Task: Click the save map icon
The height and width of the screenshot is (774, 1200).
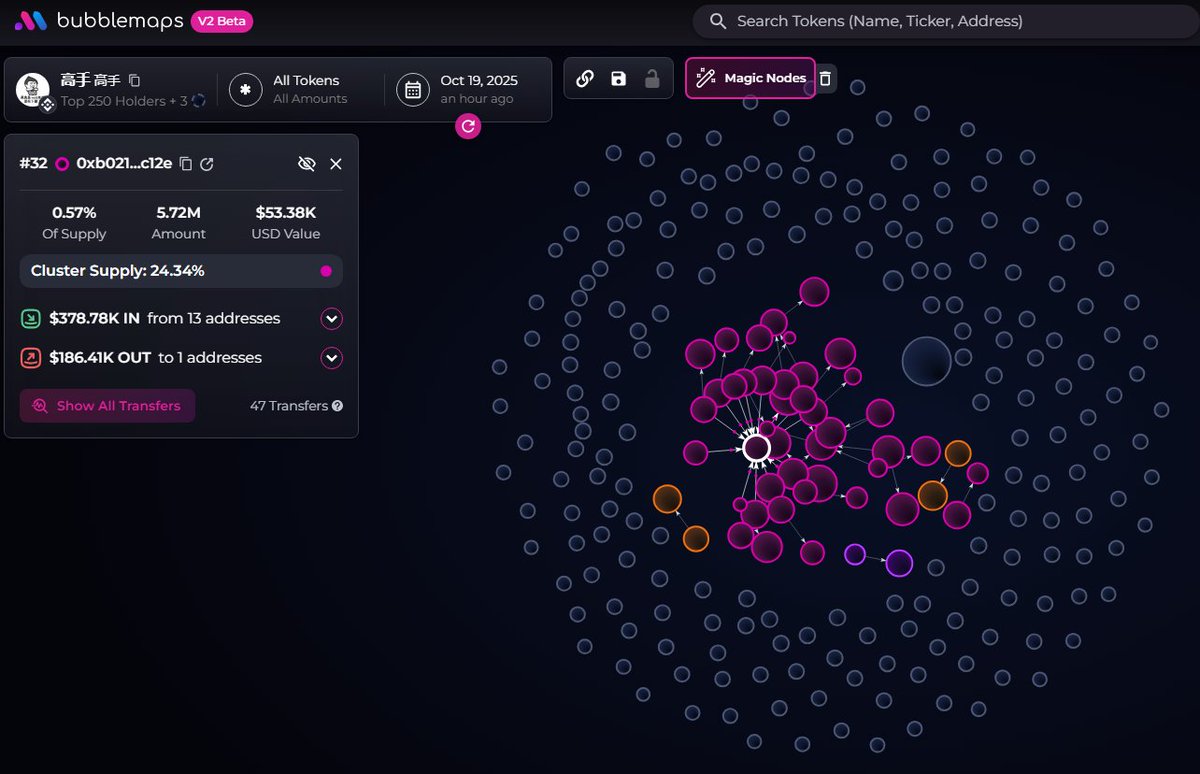Action: (618, 78)
